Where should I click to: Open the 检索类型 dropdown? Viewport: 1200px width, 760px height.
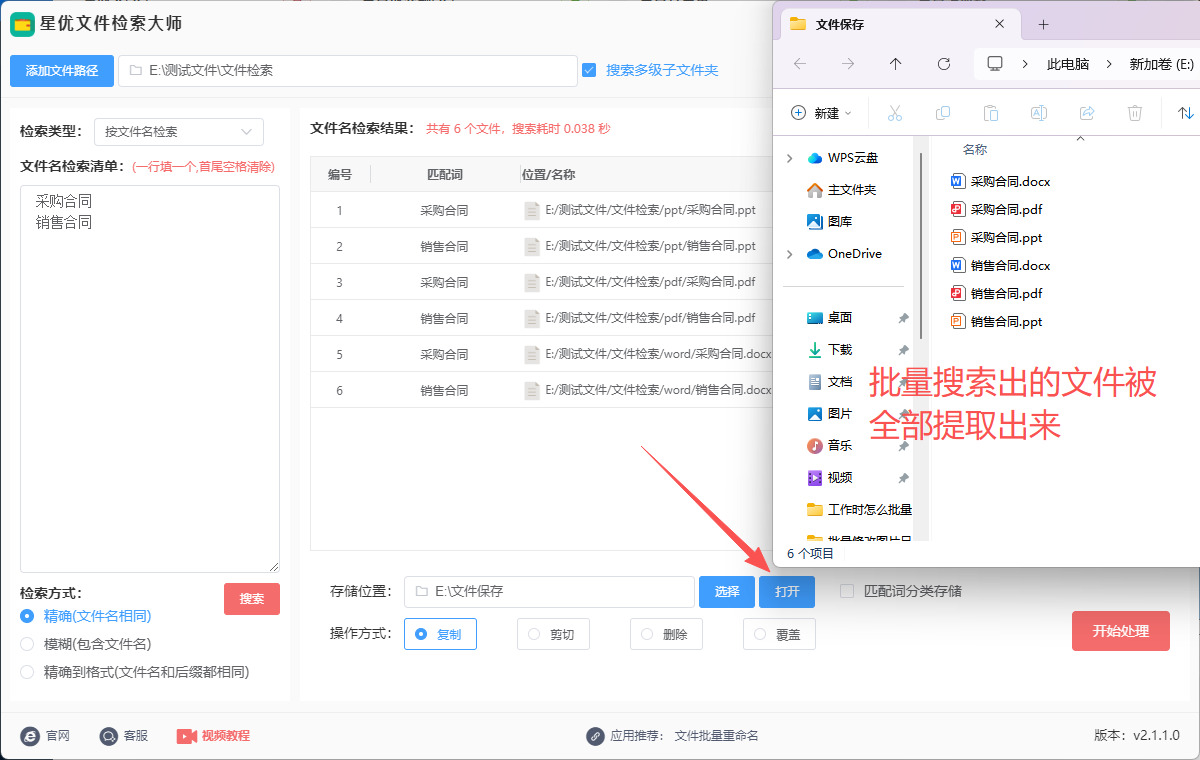[179, 131]
